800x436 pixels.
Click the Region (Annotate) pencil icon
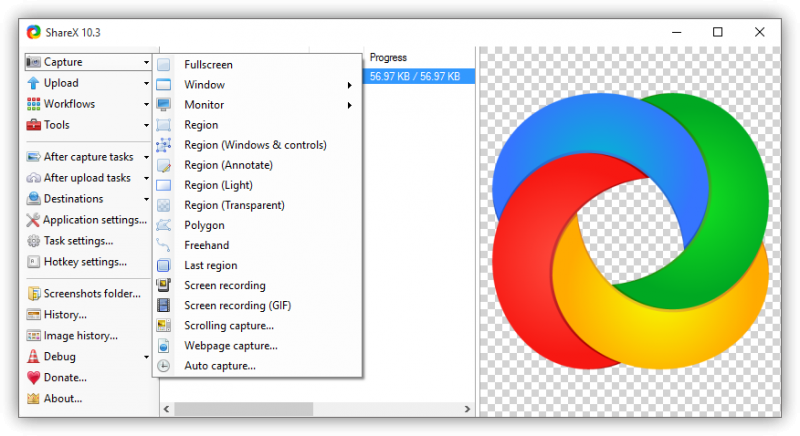coord(163,165)
